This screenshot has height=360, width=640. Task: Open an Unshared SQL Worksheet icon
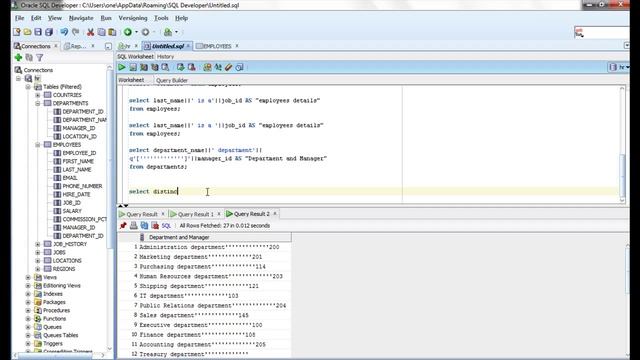(x=207, y=67)
